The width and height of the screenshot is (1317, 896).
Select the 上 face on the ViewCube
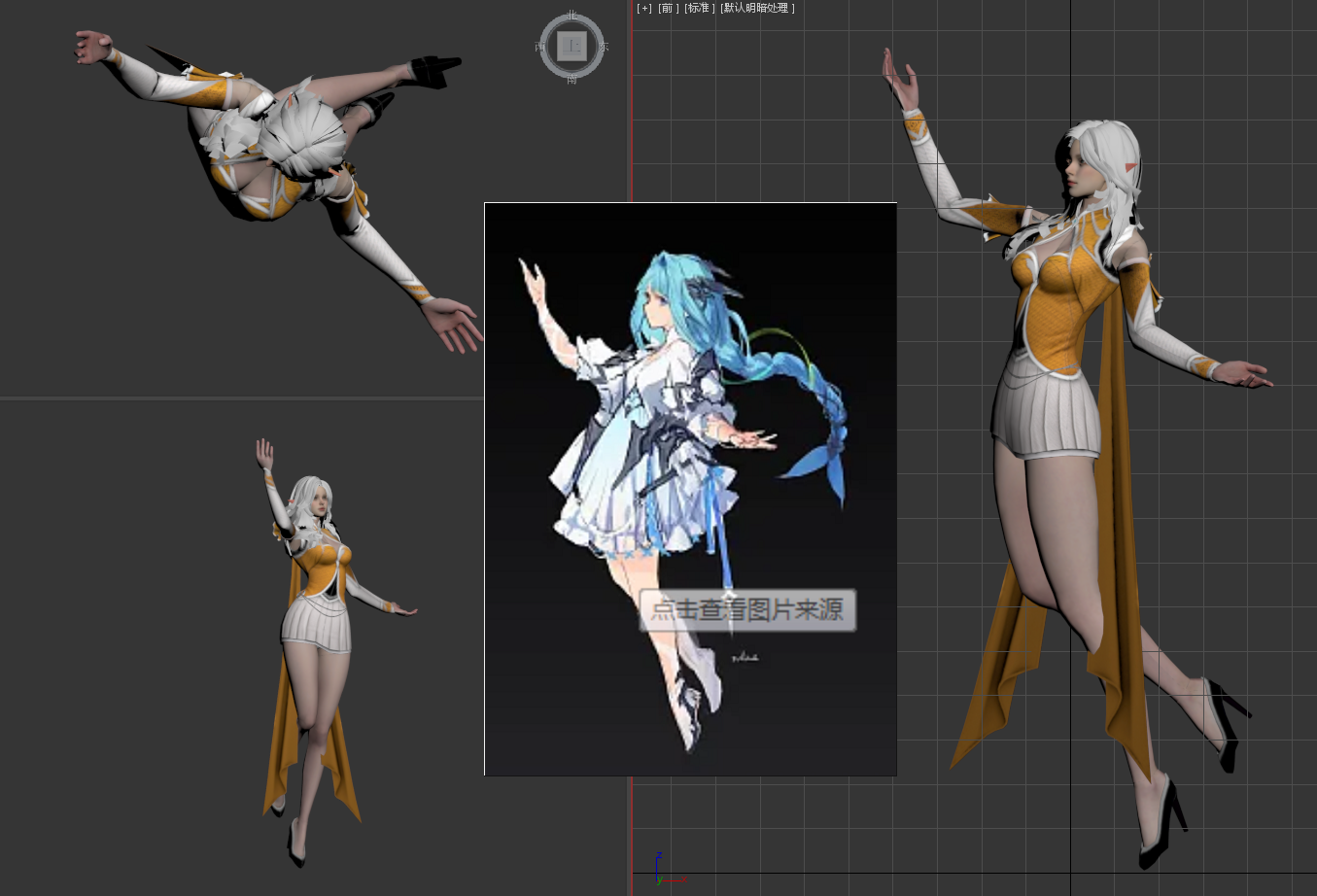point(572,46)
